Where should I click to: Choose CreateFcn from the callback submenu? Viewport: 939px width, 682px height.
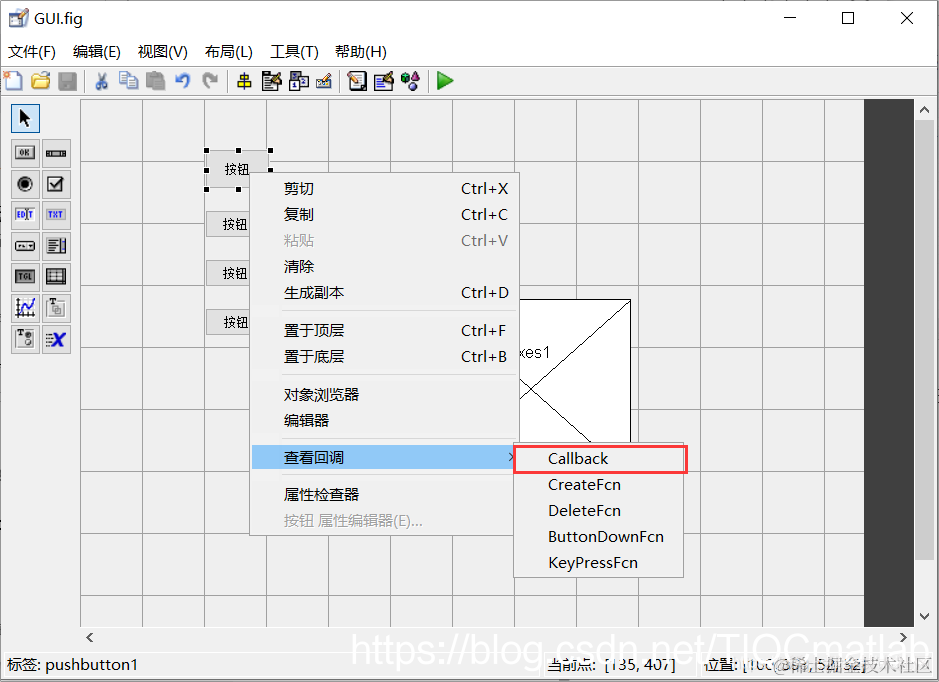[583, 484]
